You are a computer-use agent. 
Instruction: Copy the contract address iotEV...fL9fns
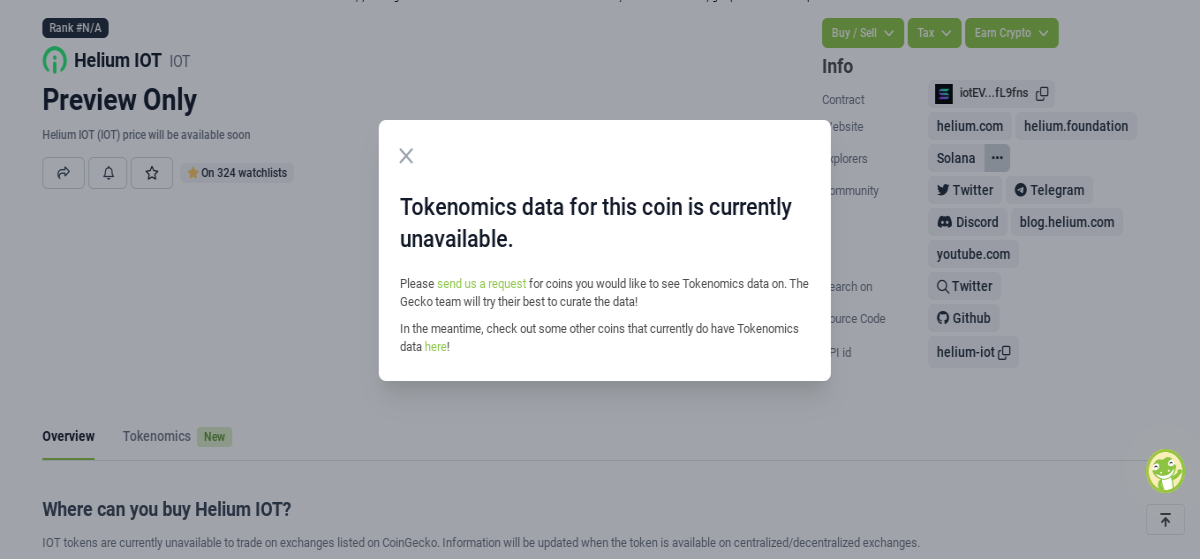tap(1042, 93)
